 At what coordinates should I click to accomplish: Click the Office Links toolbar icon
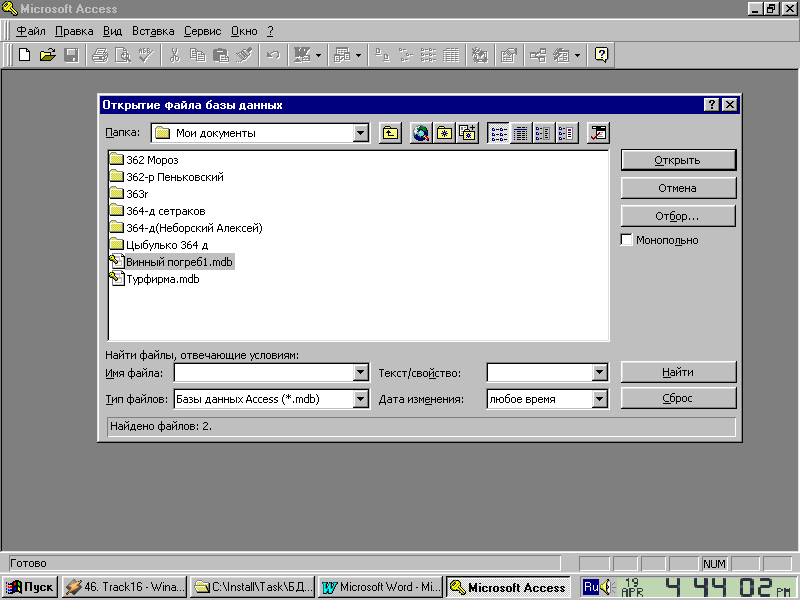[x=302, y=55]
